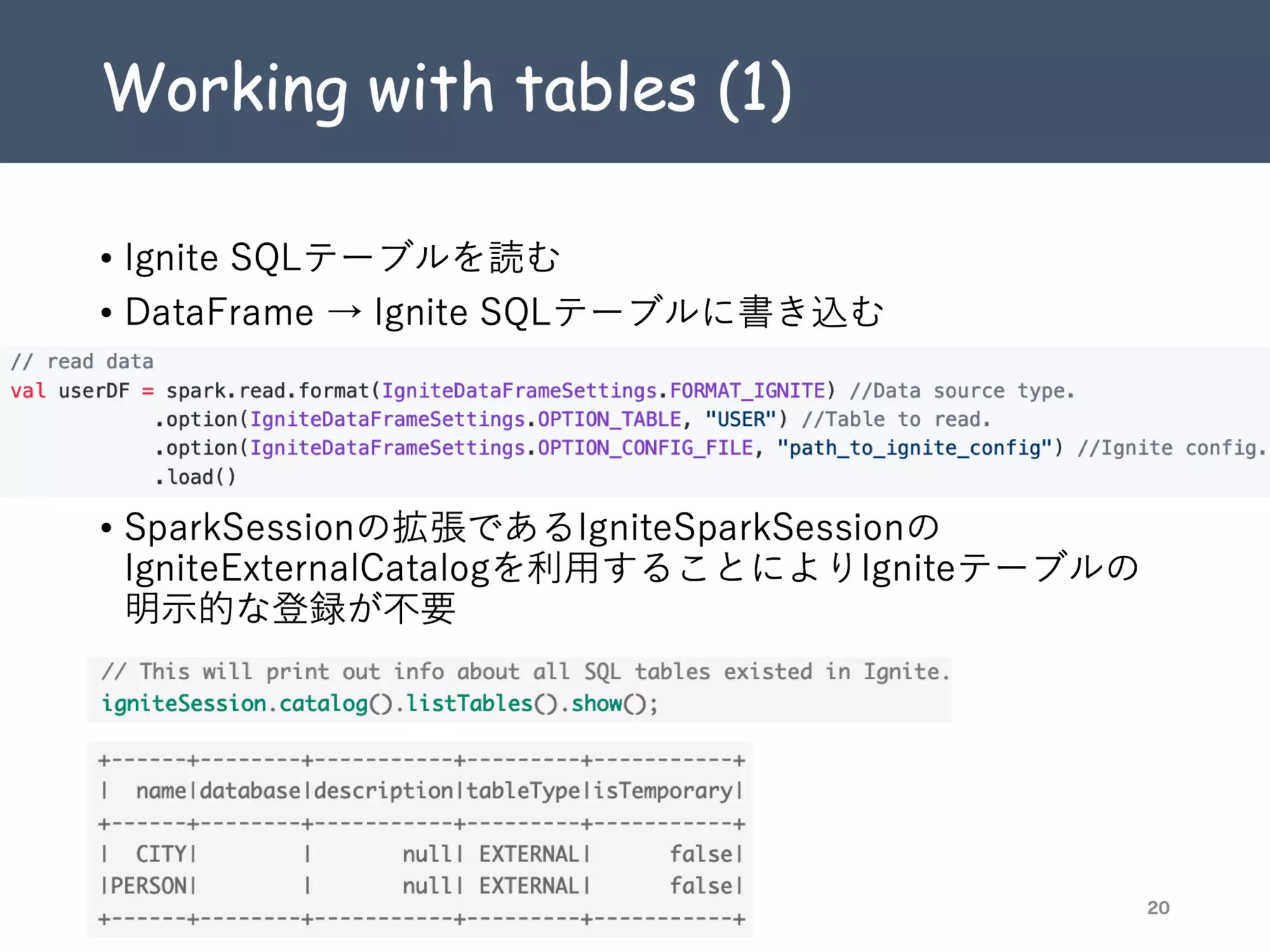Image resolution: width=1270 pixels, height=952 pixels.
Task: Click the "//Data source type." comment
Action: click(962, 390)
